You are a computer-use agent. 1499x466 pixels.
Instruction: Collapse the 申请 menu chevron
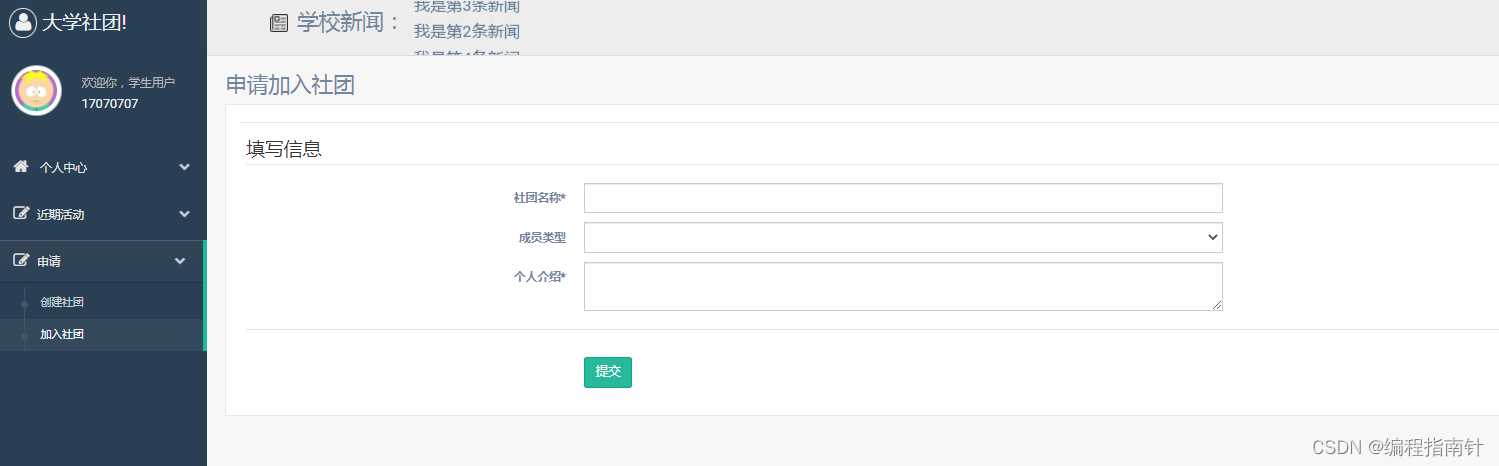[x=180, y=261]
